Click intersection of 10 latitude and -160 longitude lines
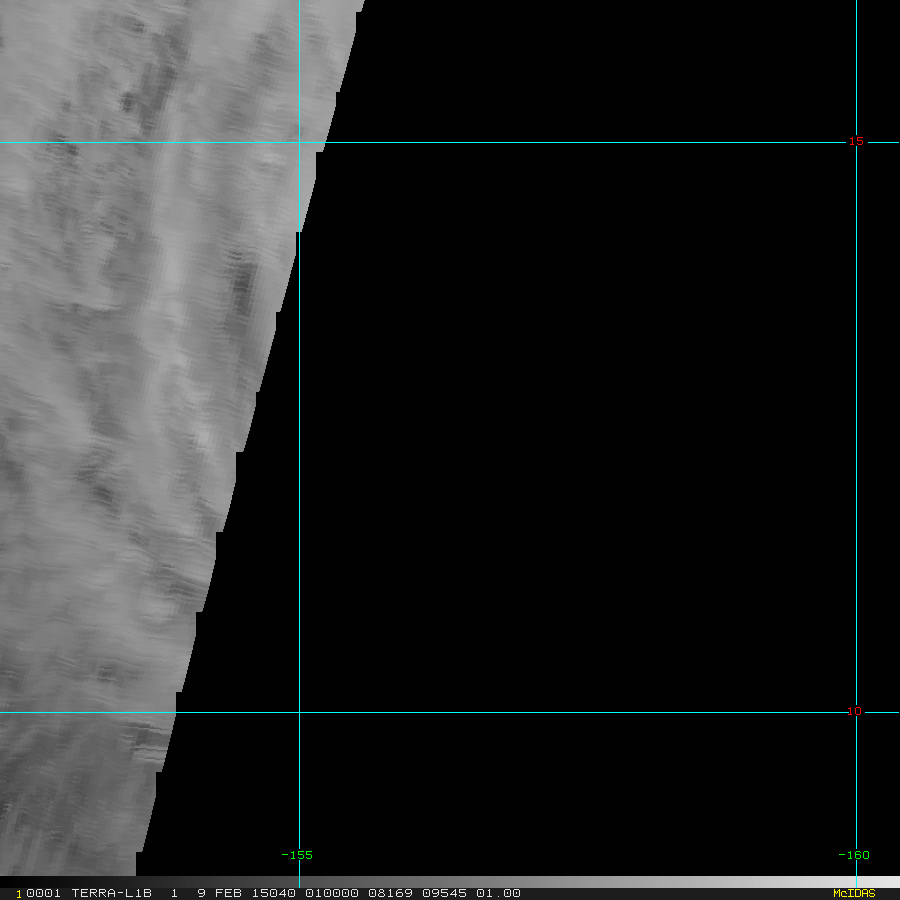This screenshot has width=900, height=900. (857, 713)
